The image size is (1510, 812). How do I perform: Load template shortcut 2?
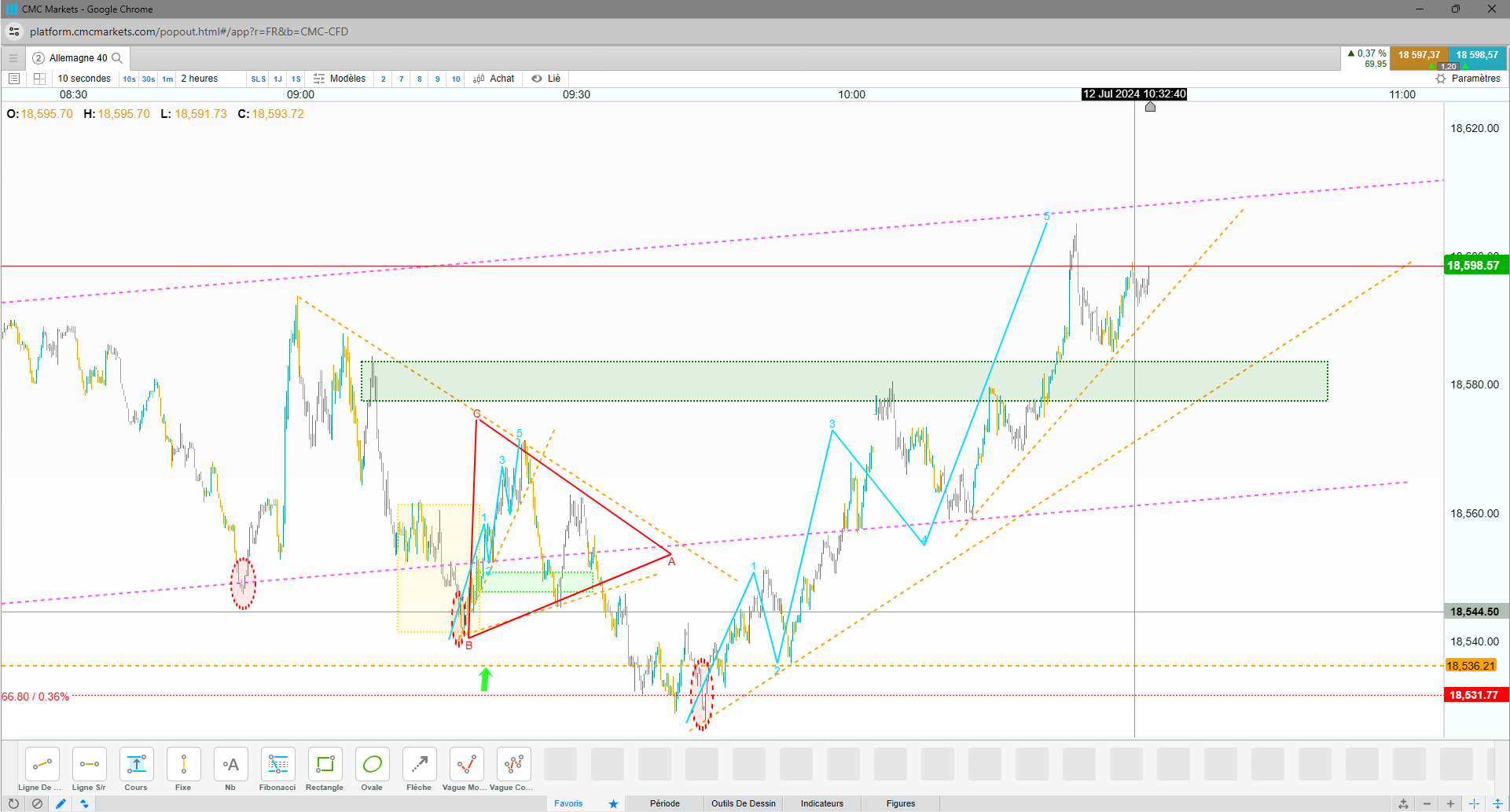click(384, 79)
